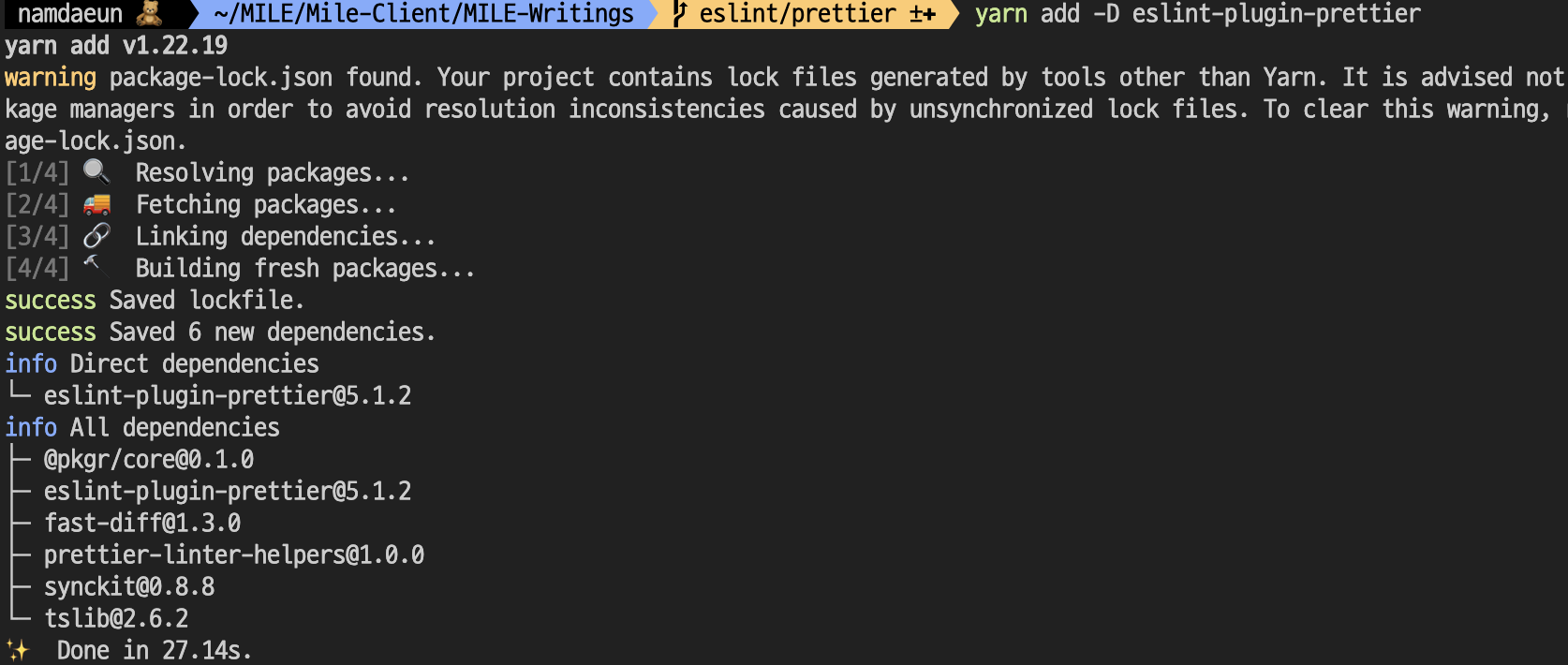Click the truck Fetching packages icon
This screenshot has height=665, width=1568.
pos(96,204)
